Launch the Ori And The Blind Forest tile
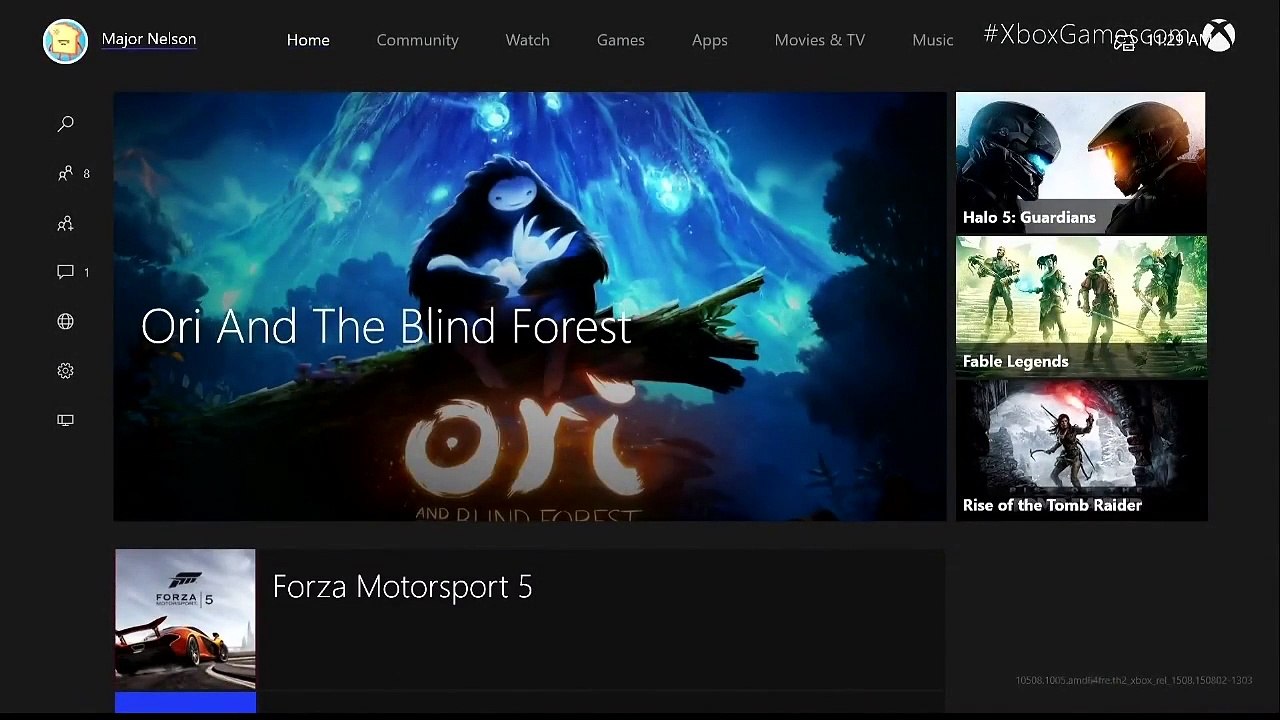Viewport: 1280px width, 720px height. pos(530,306)
